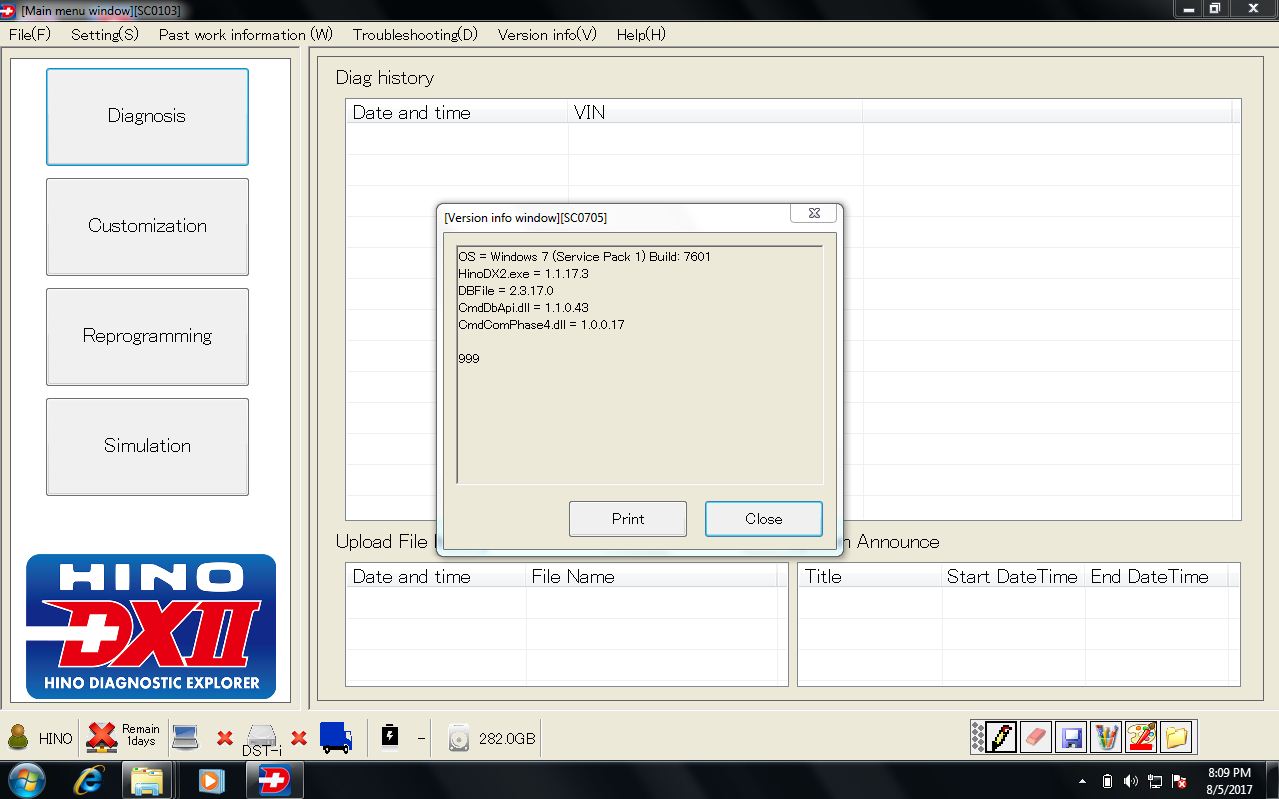This screenshot has width=1279, height=799.
Task: Open the yellow folder icon in toolbar
Action: pyautogui.click(x=1176, y=738)
